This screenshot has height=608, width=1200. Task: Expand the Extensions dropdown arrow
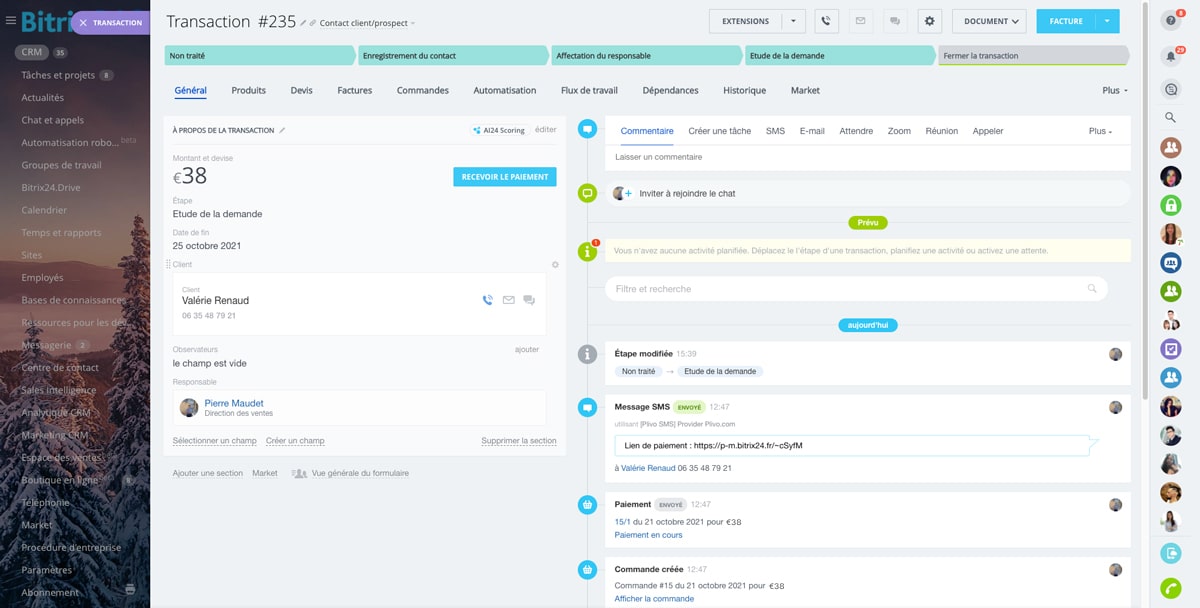click(x=792, y=21)
